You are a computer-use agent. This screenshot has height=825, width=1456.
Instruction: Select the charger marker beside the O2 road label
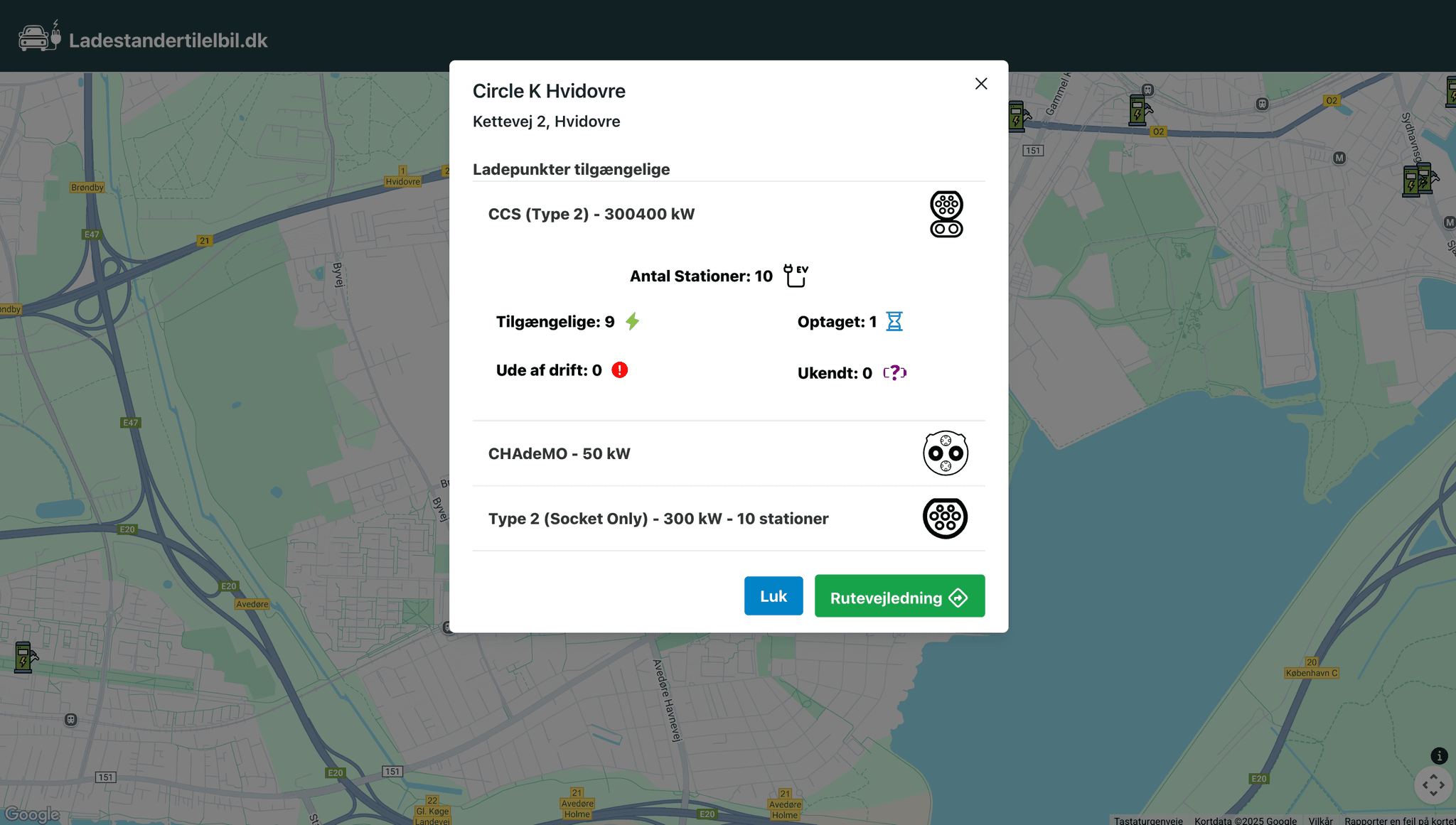tap(1140, 111)
